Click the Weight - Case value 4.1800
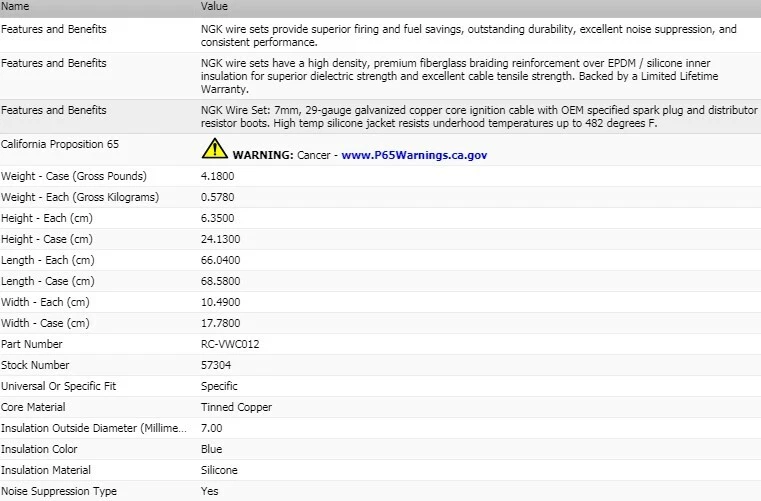This screenshot has height=501, width=761. (217, 176)
